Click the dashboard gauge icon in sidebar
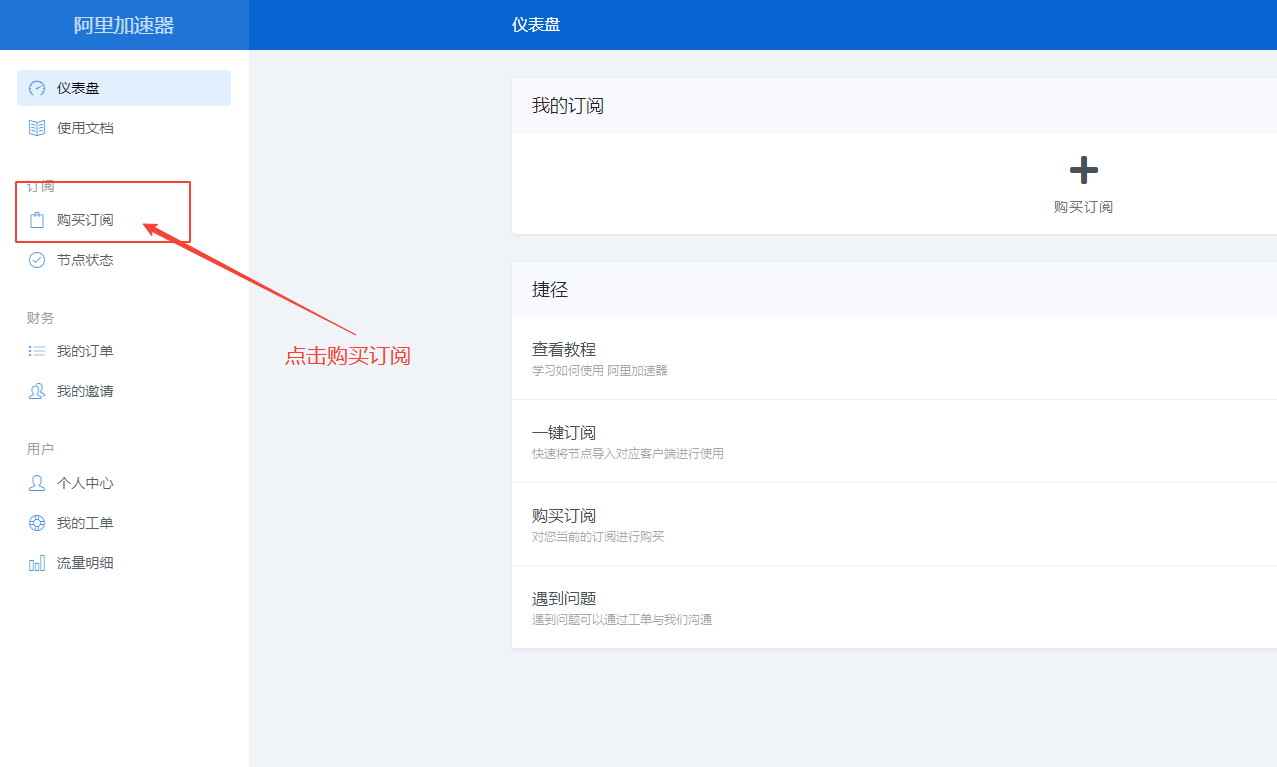 pos(37,88)
